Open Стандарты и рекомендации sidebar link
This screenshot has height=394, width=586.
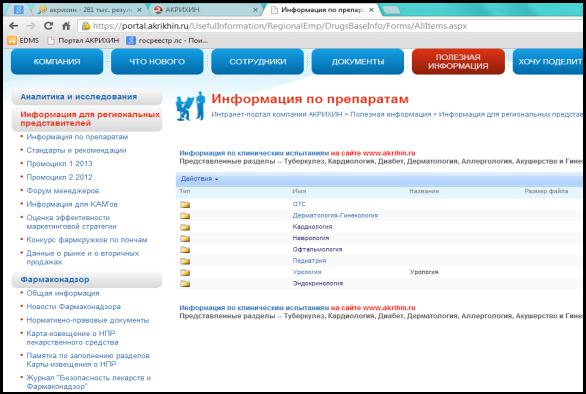pyautogui.click(x=76, y=150)
